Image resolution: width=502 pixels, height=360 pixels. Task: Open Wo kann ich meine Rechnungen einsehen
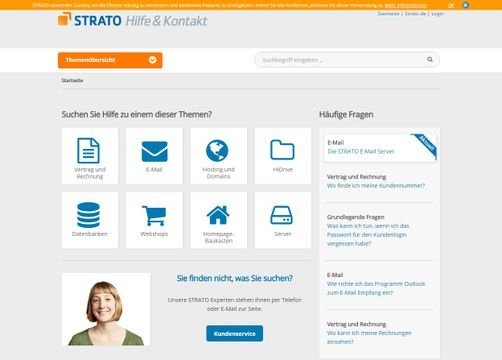pos(369,337)
